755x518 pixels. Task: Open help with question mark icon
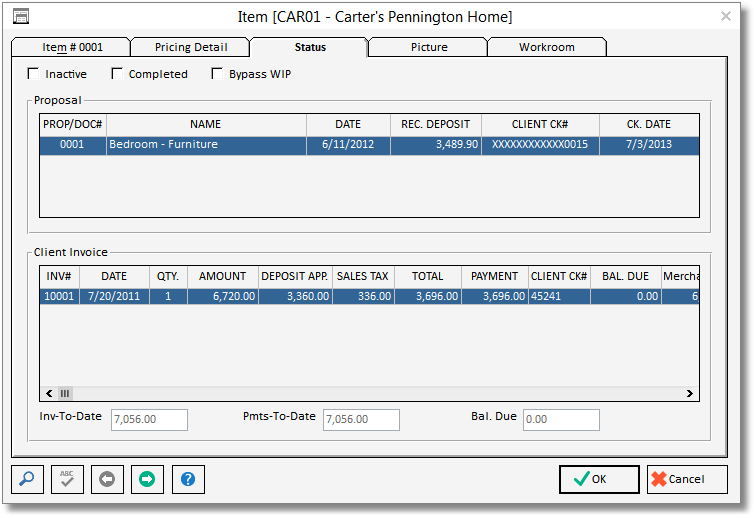click(187, 479)
